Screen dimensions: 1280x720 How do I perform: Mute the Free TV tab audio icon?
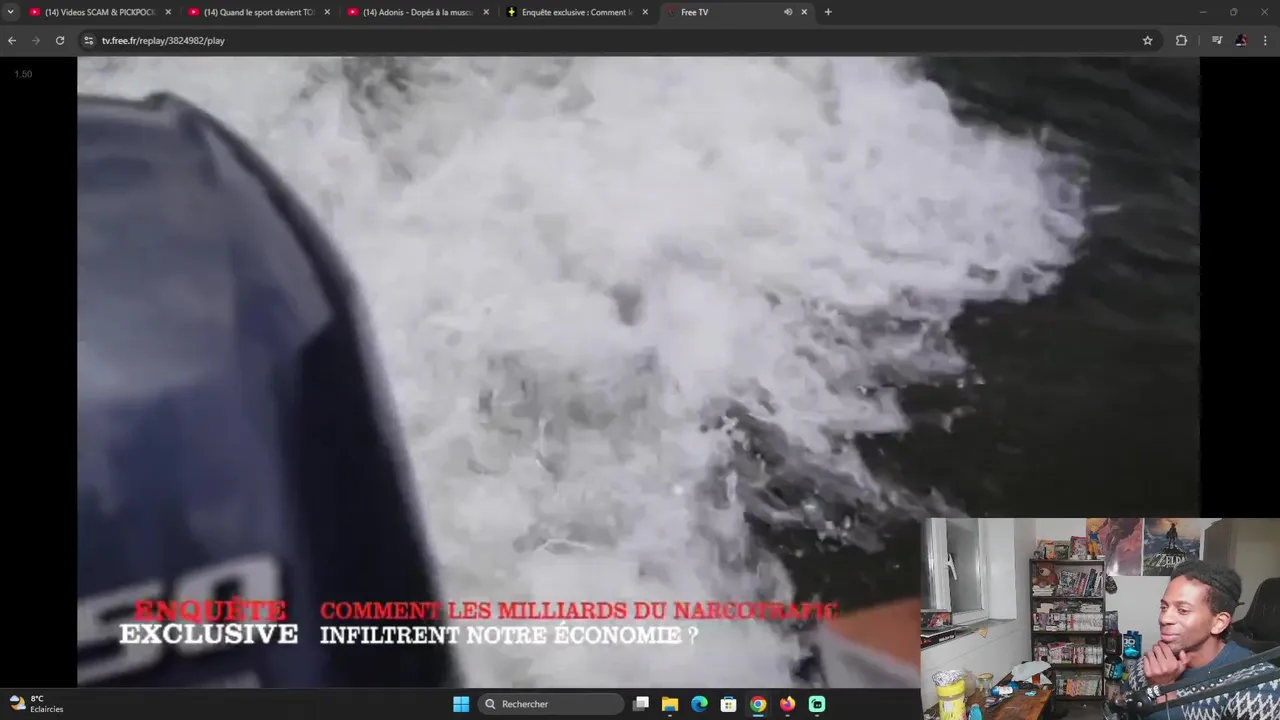point(788,12)
